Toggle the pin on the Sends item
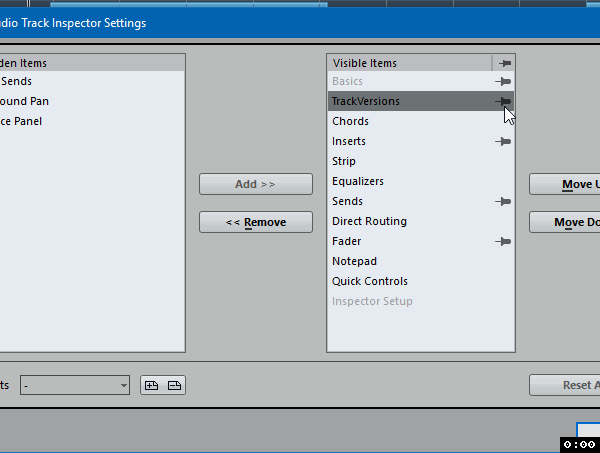Screen dimensions: 600x453 point(504,201)
